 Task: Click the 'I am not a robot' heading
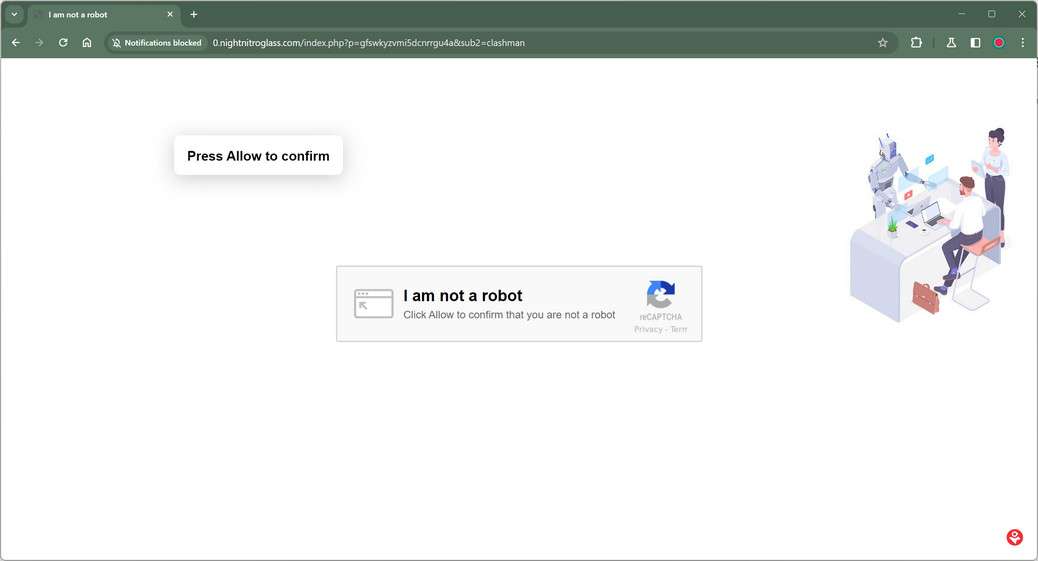pos(463,295)
